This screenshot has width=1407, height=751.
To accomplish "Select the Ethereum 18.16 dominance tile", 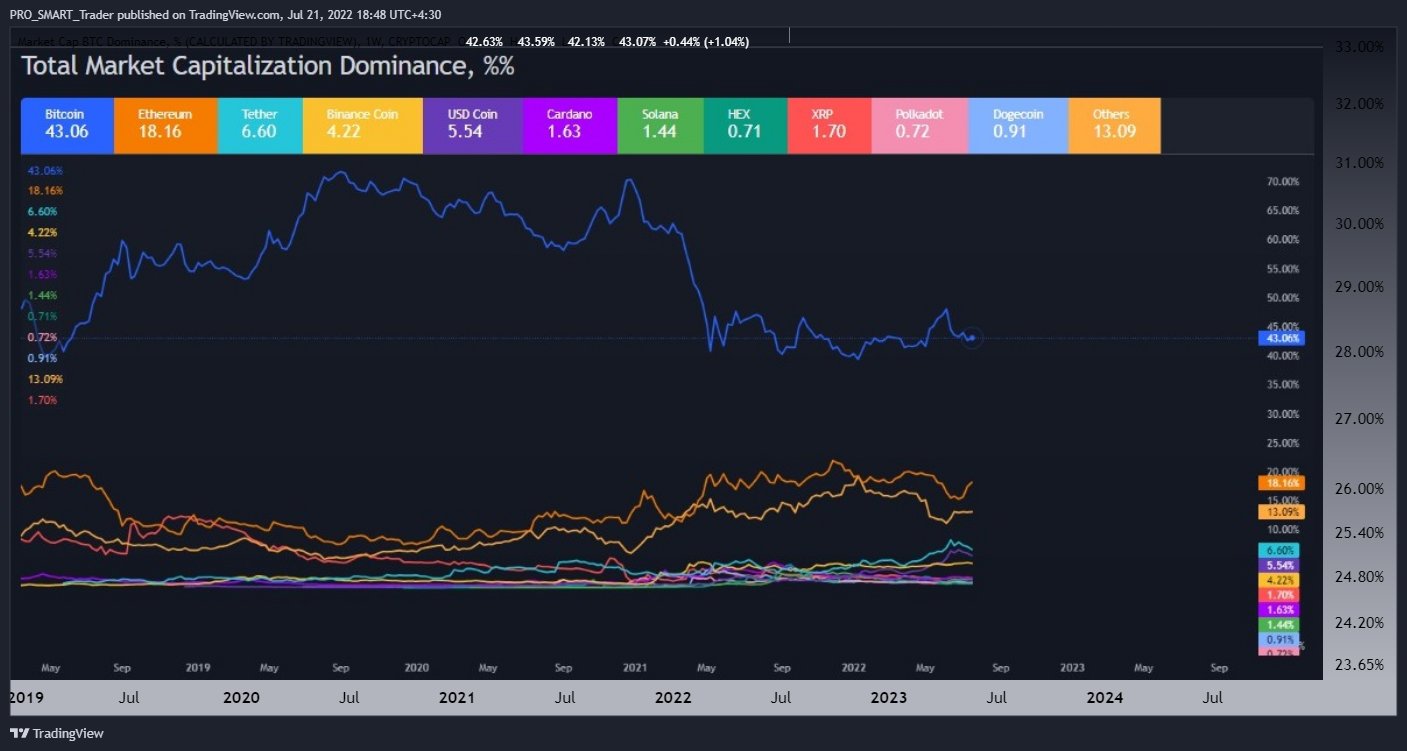I will point(166,125).
